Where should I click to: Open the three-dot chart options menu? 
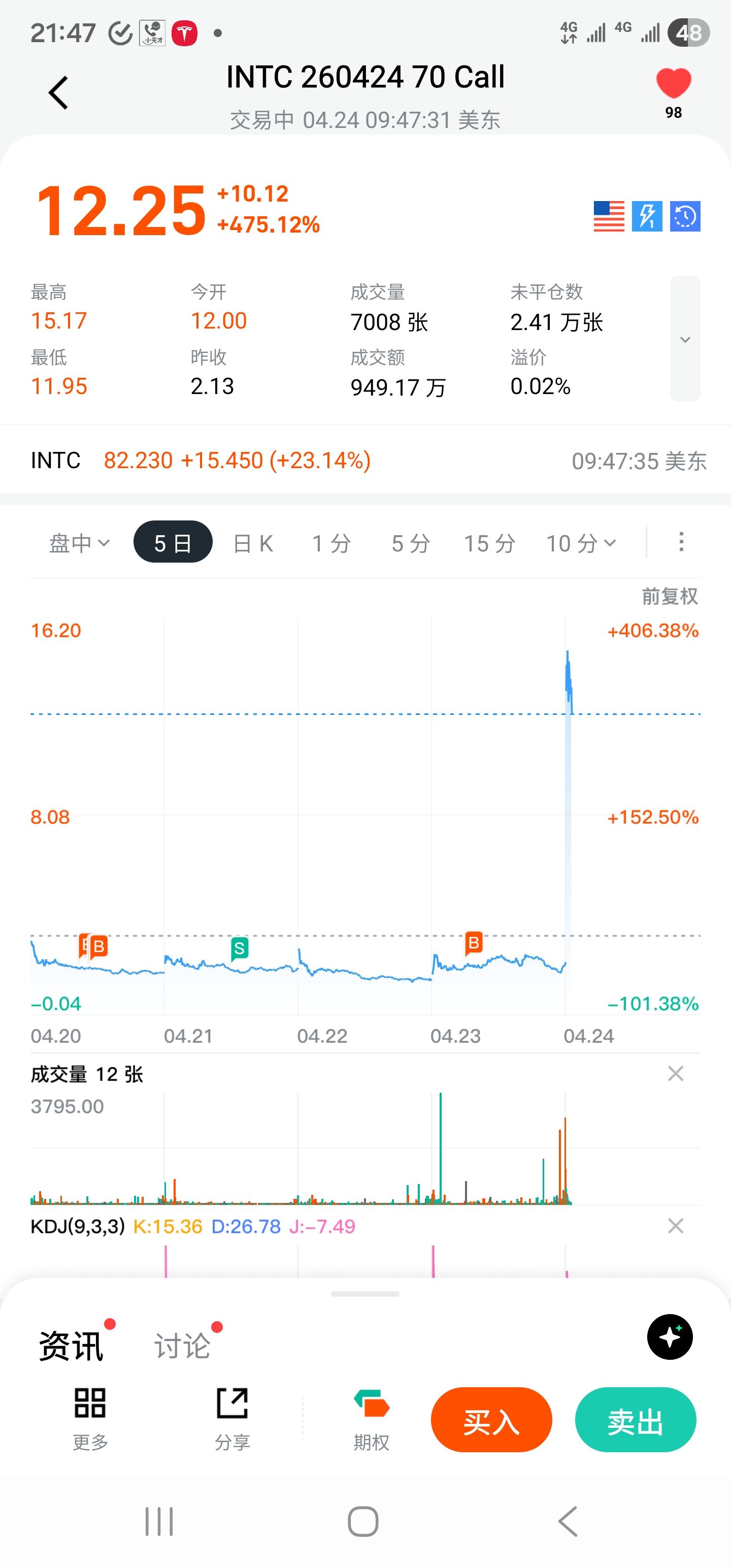pyautogui.click(x=681, y=542)
